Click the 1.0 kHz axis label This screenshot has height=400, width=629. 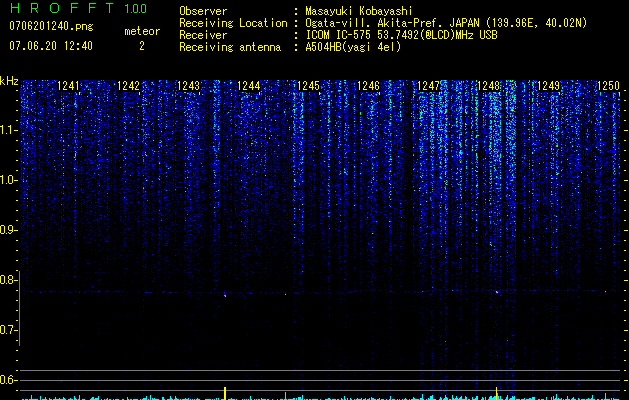[x=8, y=180]
